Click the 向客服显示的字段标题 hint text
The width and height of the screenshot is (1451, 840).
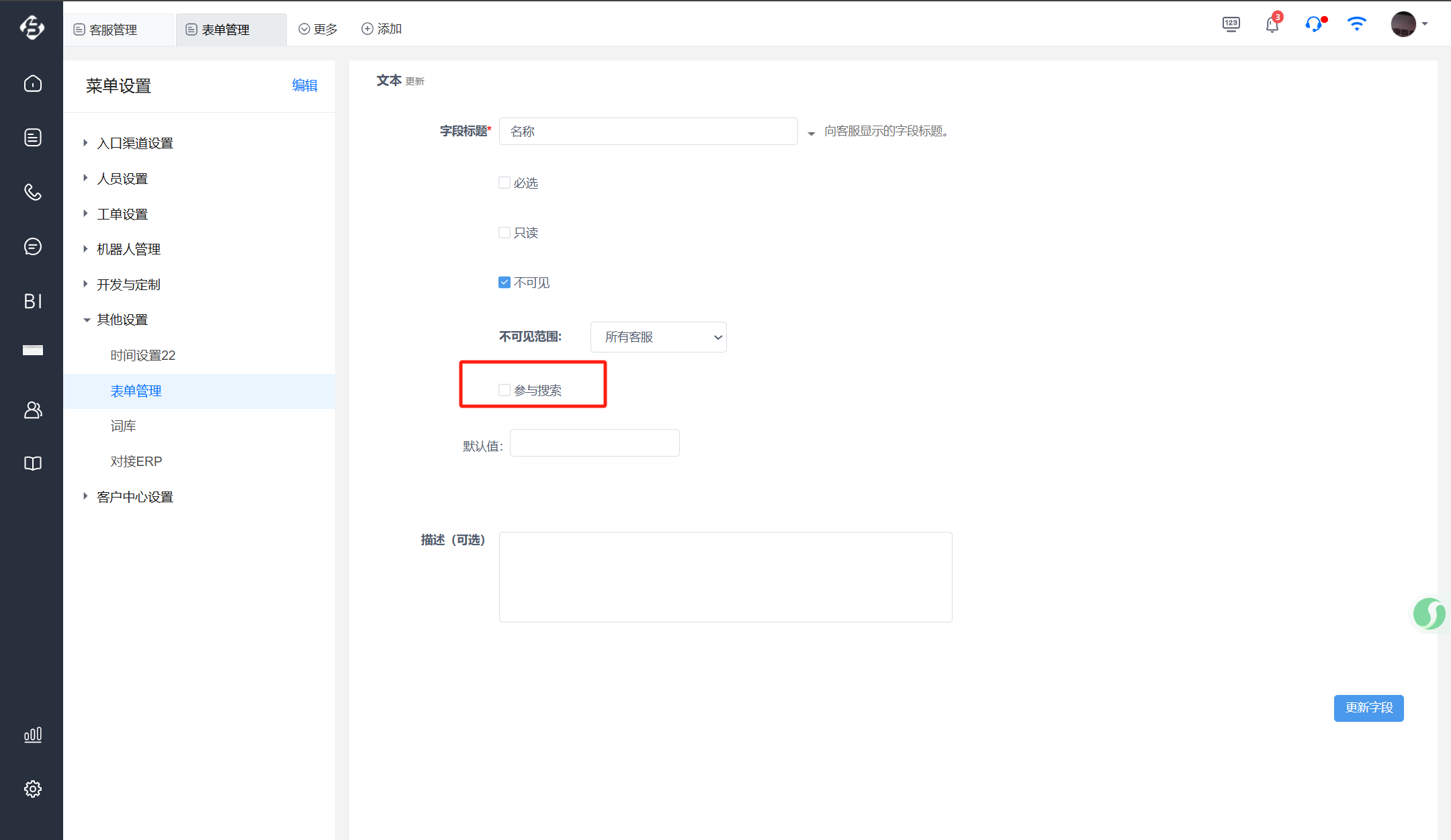point(887,131)
